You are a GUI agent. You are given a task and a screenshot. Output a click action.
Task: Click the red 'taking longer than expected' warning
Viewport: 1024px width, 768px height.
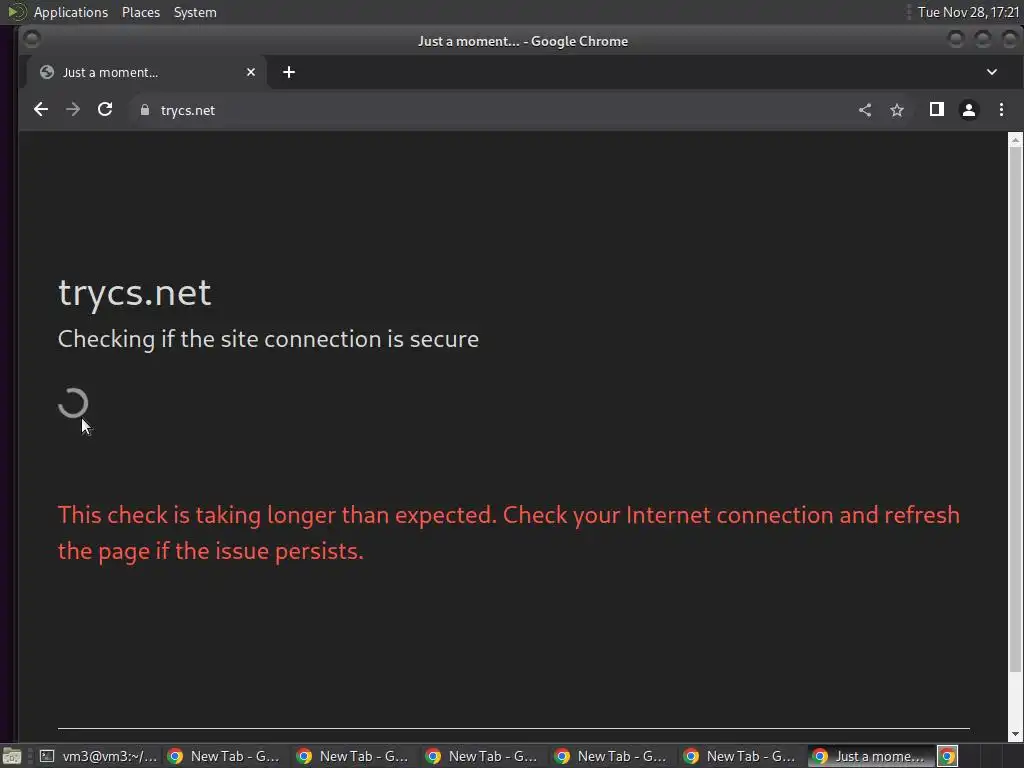[x=509, y=533]
